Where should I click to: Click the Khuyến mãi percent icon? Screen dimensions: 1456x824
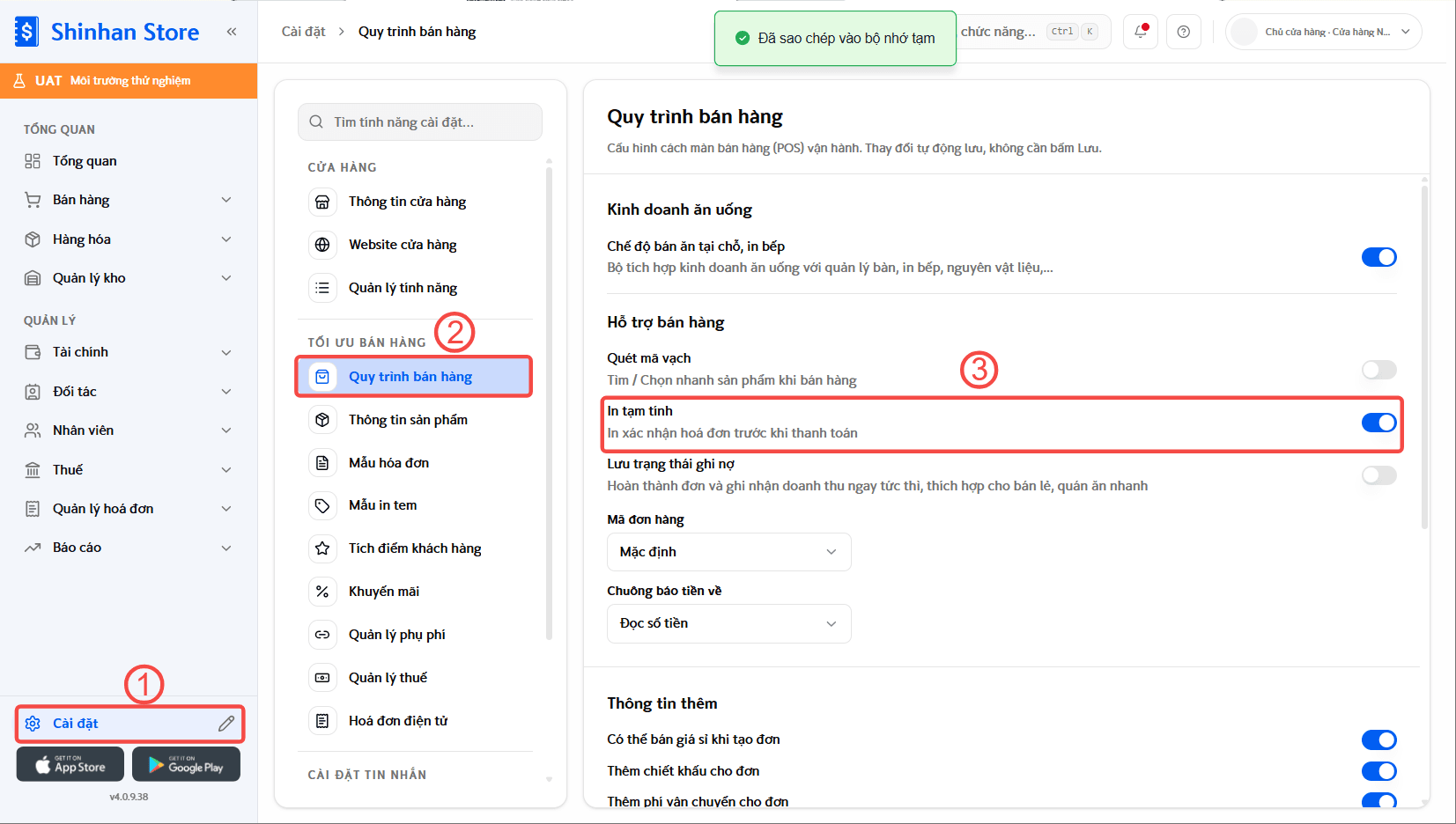pos(322,592)
